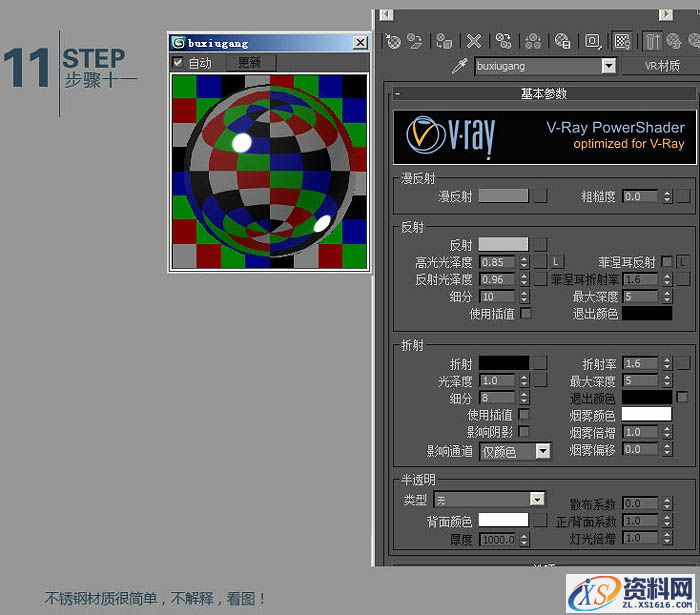The image size is (700, 615).
Task: Click map button next to 光泽度 spinner
Action: [540, 380]
